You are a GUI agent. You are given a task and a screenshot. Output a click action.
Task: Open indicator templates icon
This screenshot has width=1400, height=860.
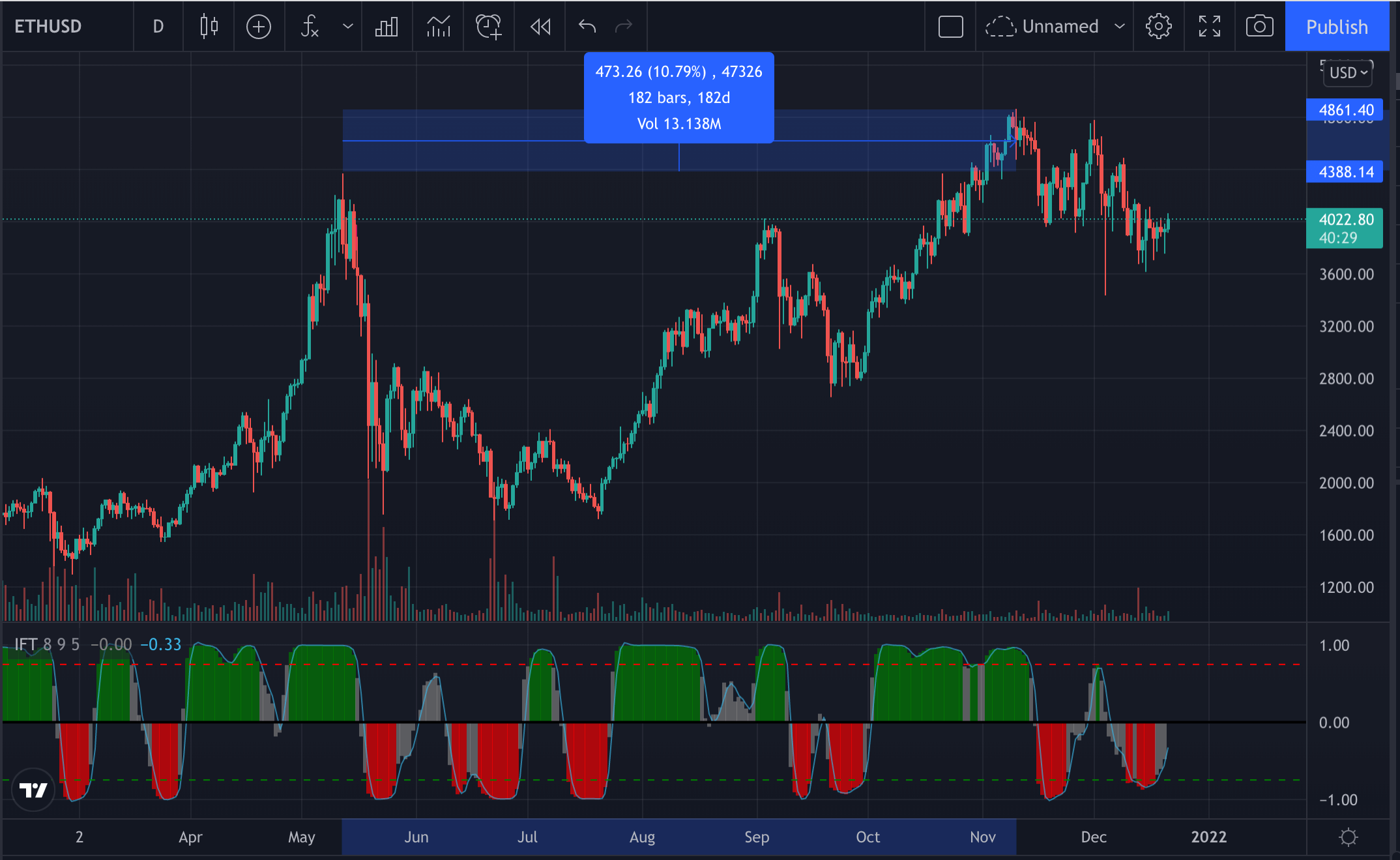pyautogui.click(x=438, y=27)
